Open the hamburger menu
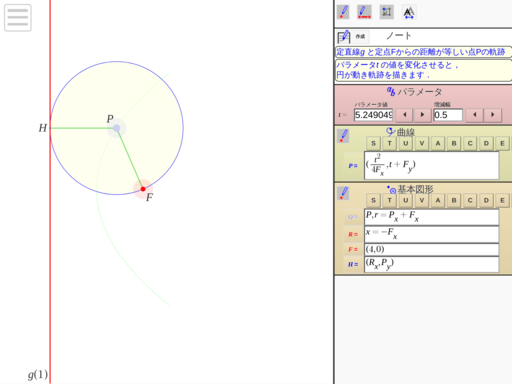This screenshot has width=512, height=384. (18, 18)
